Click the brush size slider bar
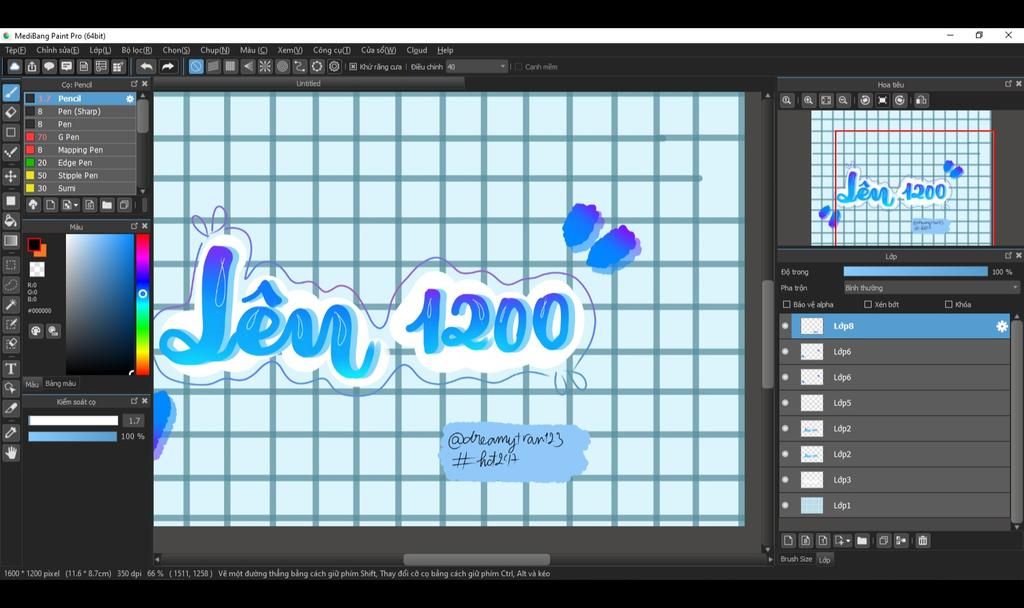 coord(73,421)
